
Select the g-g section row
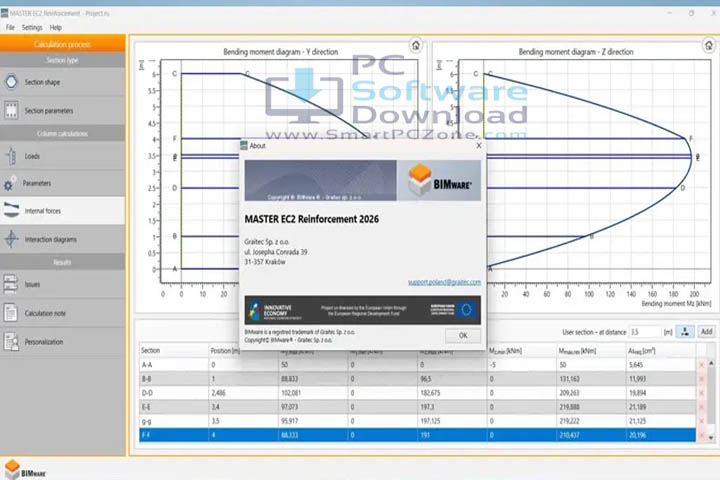pyautogui.click(x=417, y=421)
